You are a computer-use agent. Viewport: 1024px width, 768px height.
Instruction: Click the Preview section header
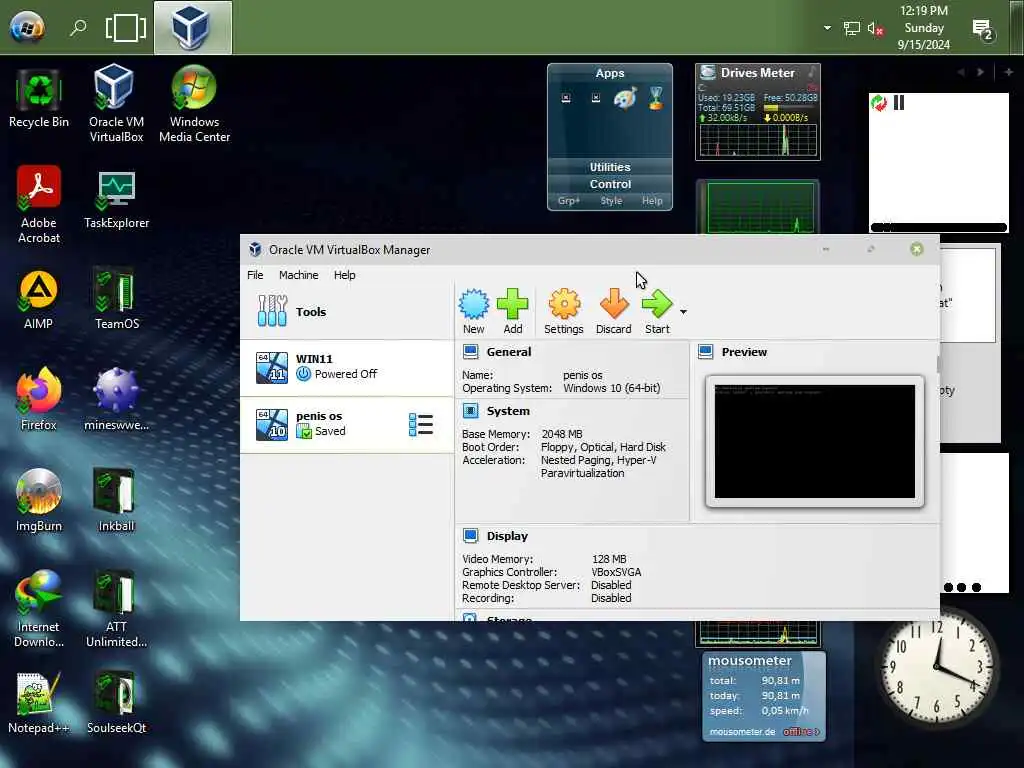(x=744, y=352)
